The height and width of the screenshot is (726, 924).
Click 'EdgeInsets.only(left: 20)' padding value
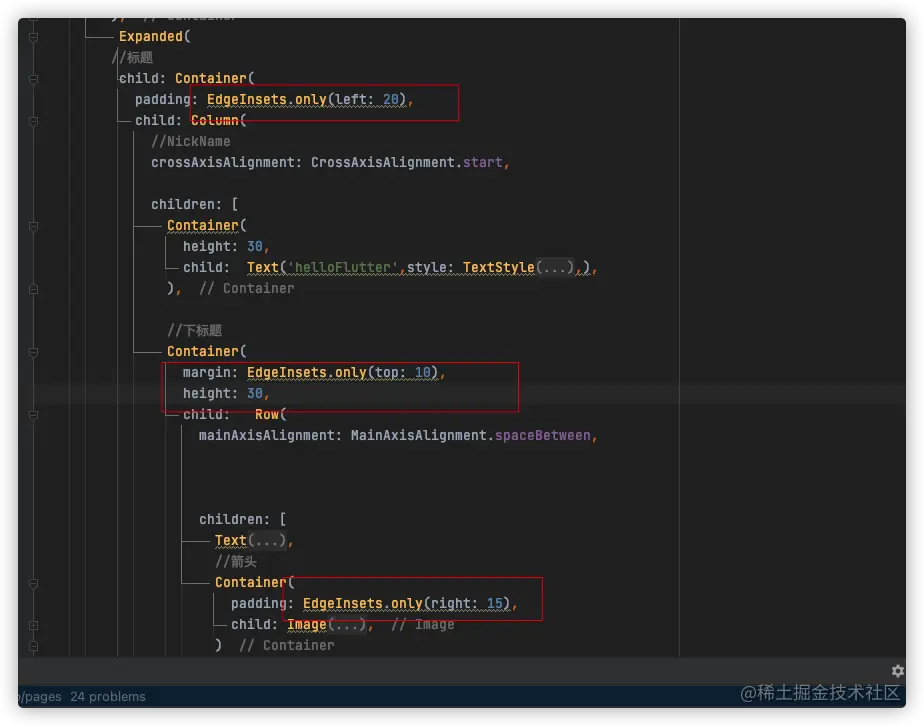point(306,100)
